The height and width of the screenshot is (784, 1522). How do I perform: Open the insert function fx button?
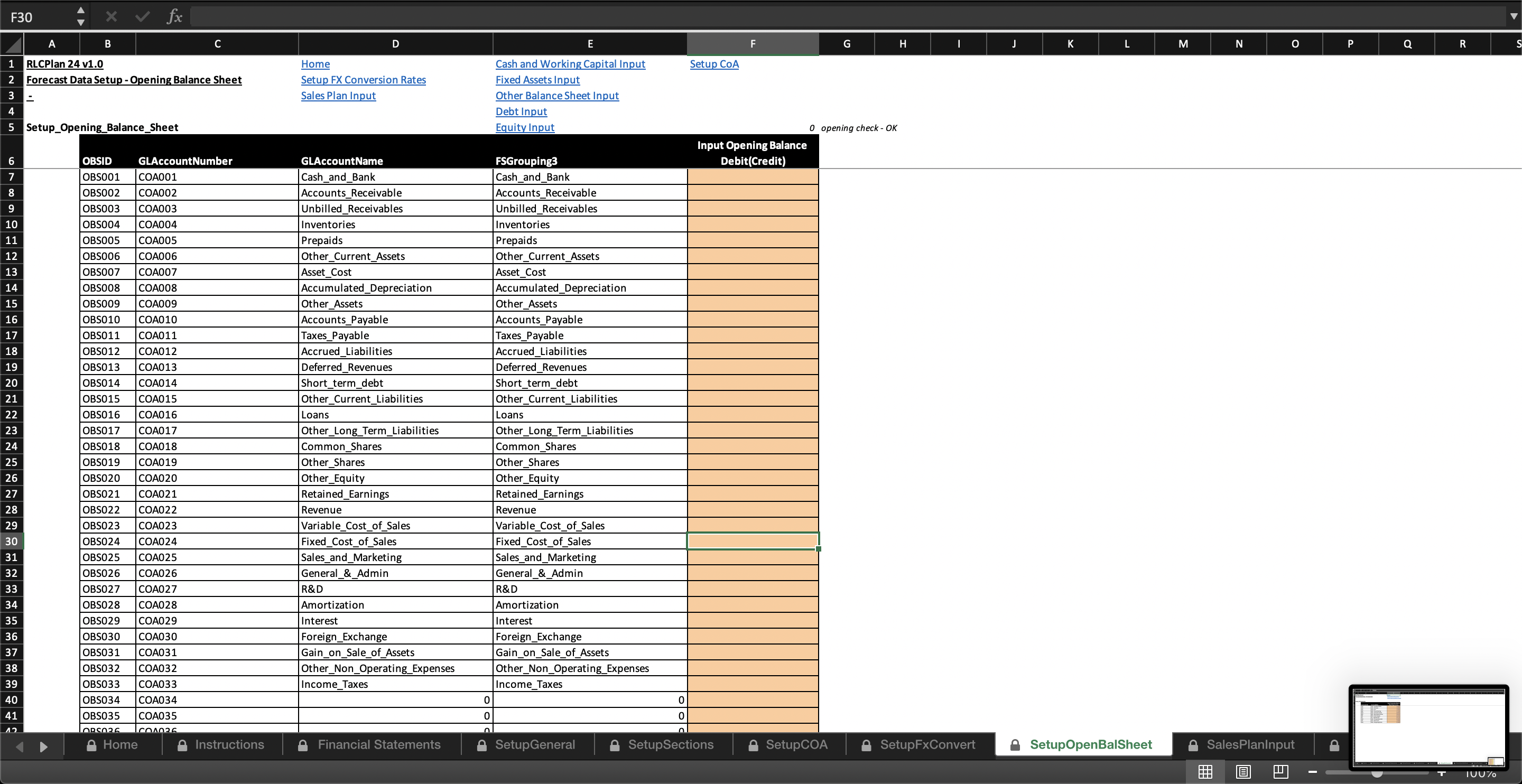pos(174,16)
